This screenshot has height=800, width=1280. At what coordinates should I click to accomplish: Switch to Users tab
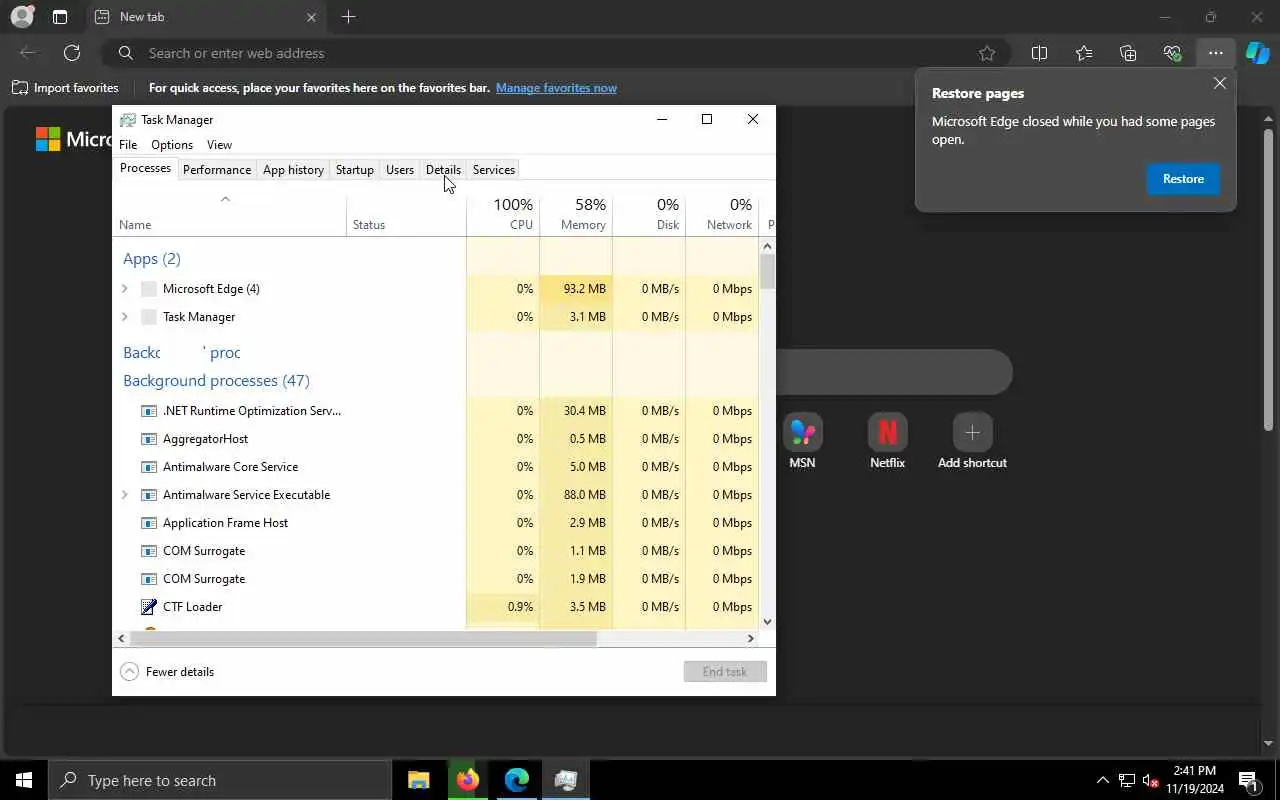coord(400,170)
